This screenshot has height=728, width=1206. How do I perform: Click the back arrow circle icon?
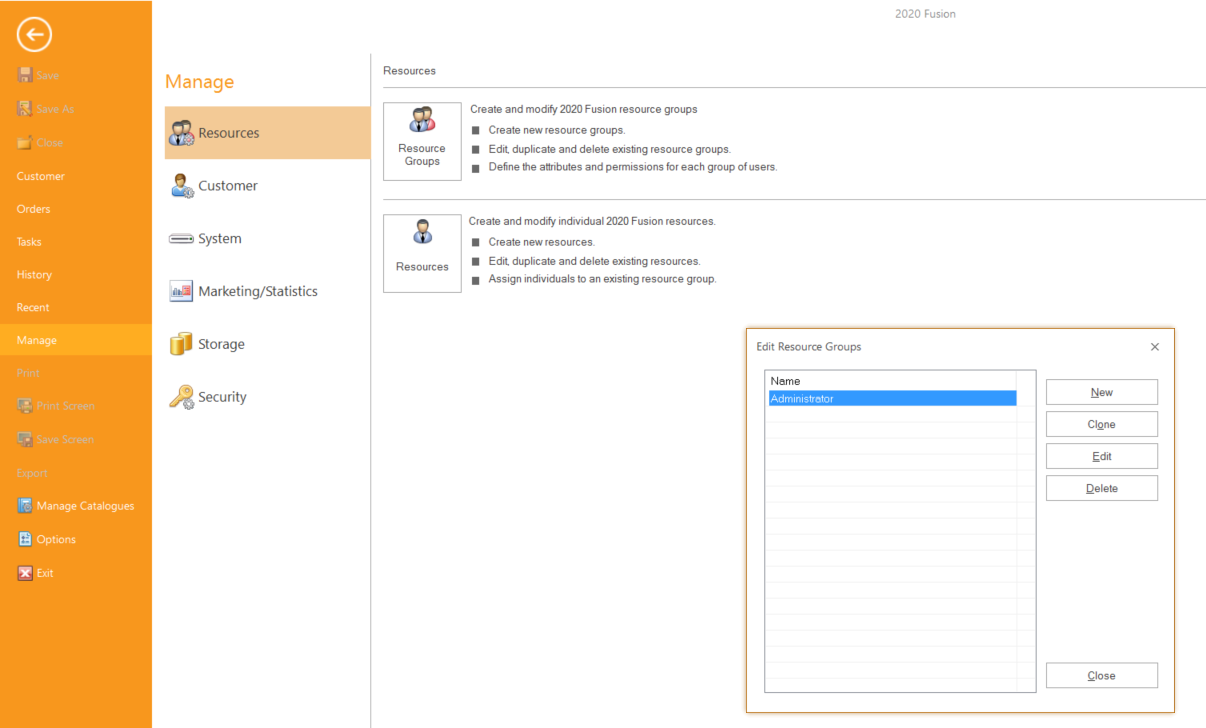point(34,35)
